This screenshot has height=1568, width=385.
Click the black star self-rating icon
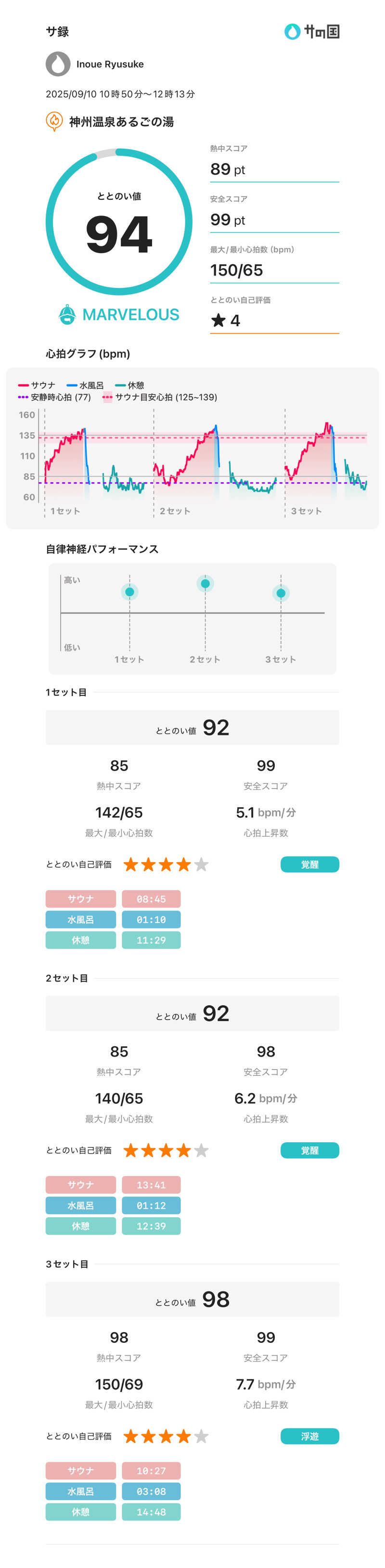[218, 320]
